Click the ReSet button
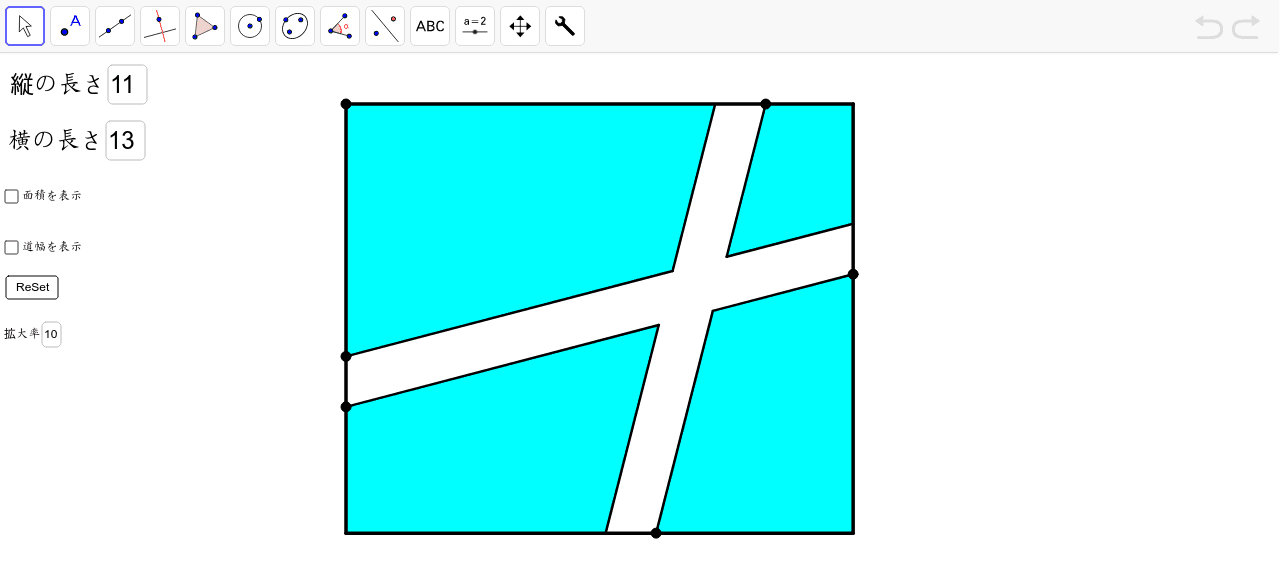The width and height of the screenshot is (1280, 570). (x=32, y=287)
